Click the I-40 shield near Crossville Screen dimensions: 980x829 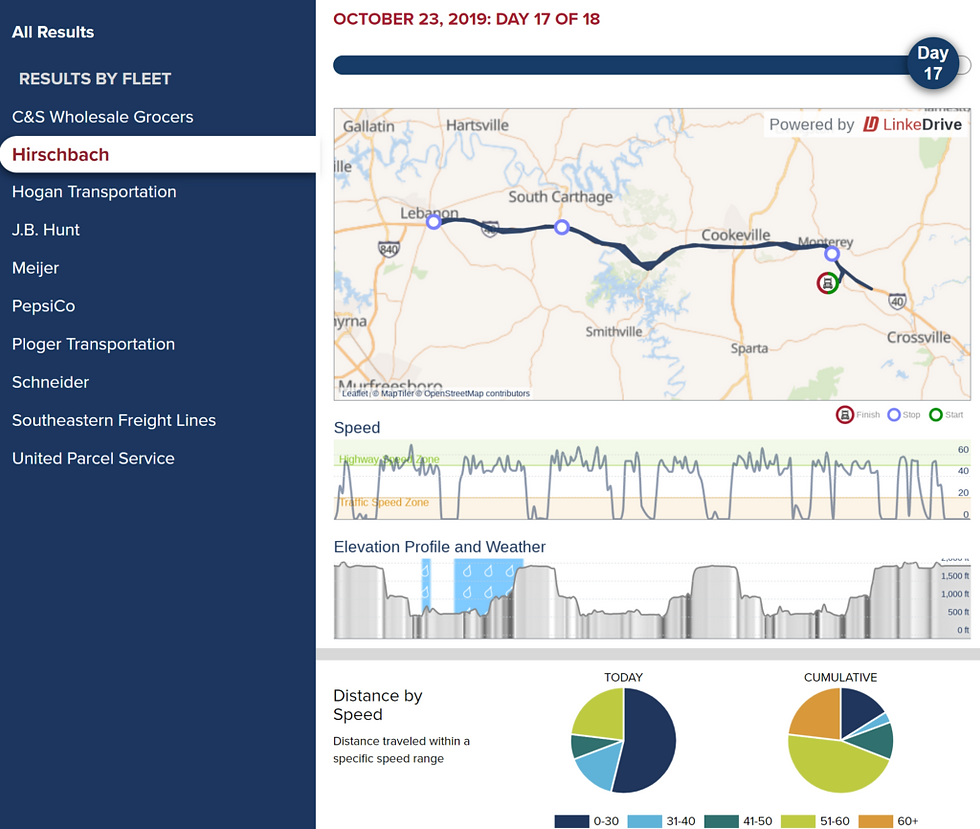(897, 301)
